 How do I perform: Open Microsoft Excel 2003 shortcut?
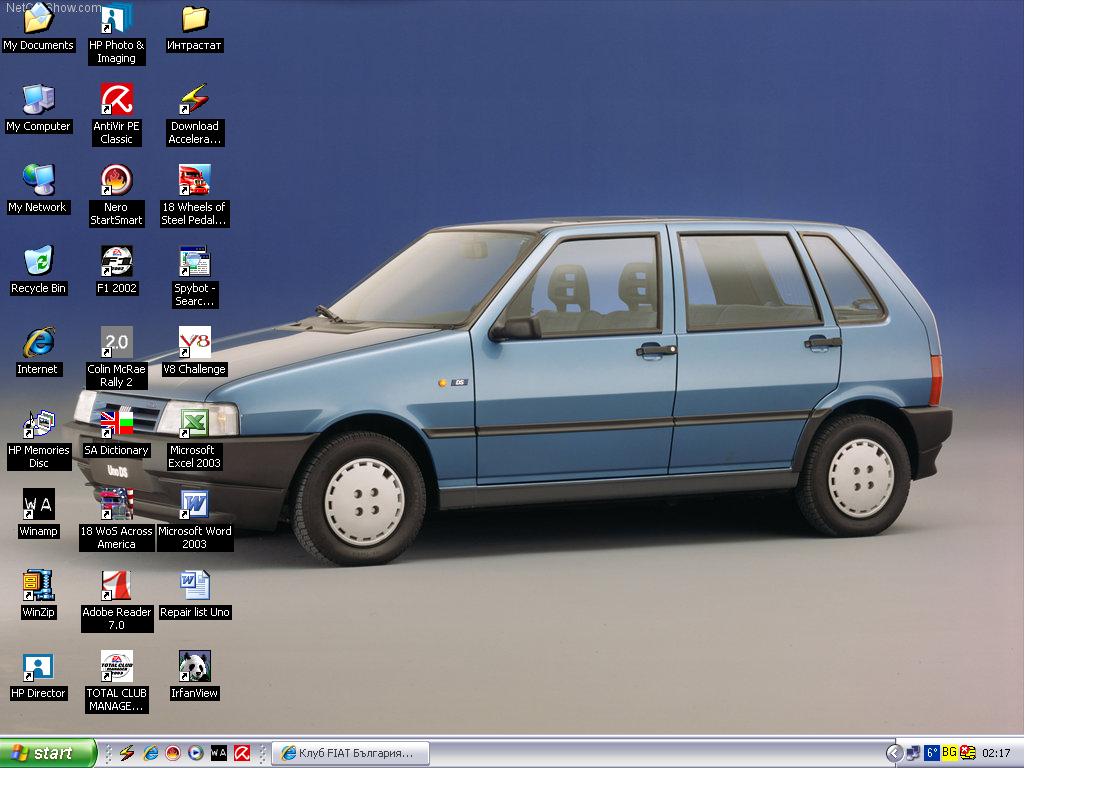tap(194, 424)
